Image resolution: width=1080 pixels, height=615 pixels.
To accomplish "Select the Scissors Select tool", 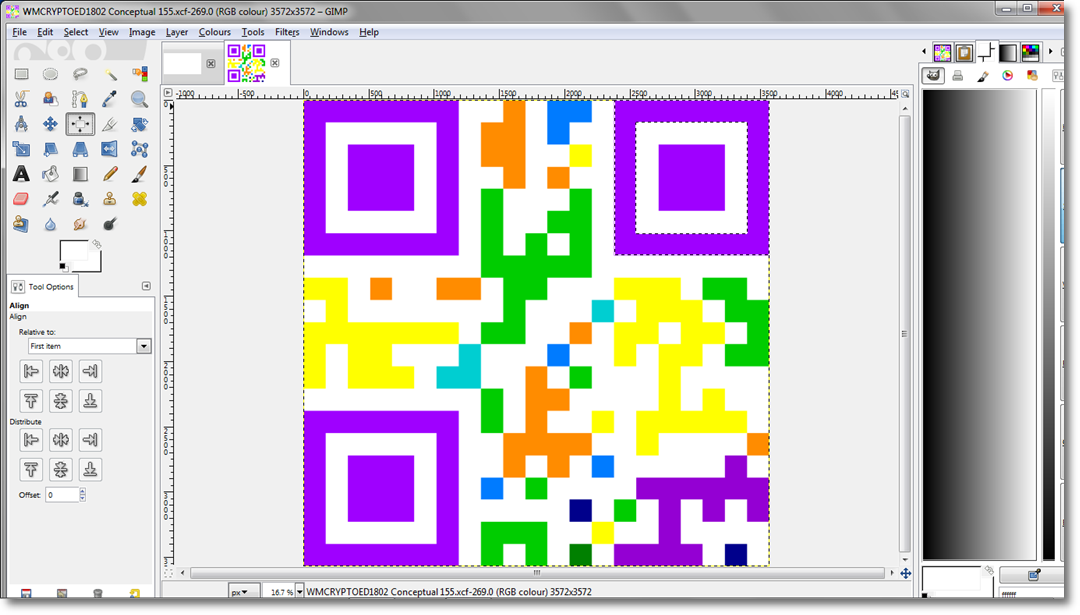I will (21, 99).
